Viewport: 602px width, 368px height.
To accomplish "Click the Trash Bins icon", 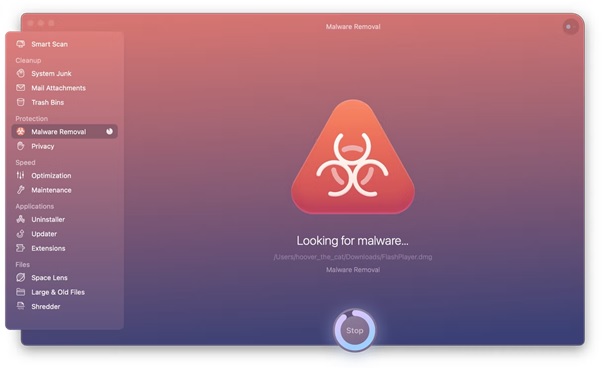I will click(21, 102).
